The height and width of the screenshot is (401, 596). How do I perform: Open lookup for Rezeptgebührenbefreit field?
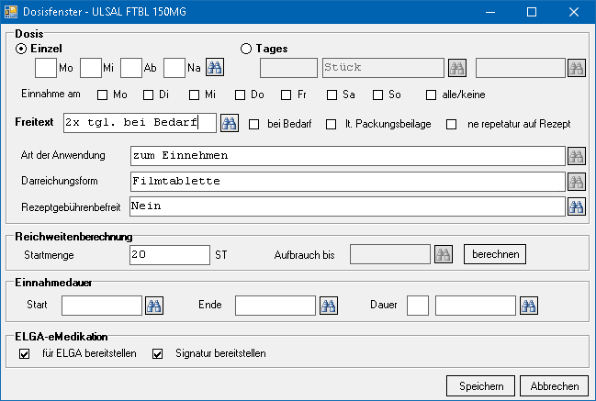pos(576,207)
